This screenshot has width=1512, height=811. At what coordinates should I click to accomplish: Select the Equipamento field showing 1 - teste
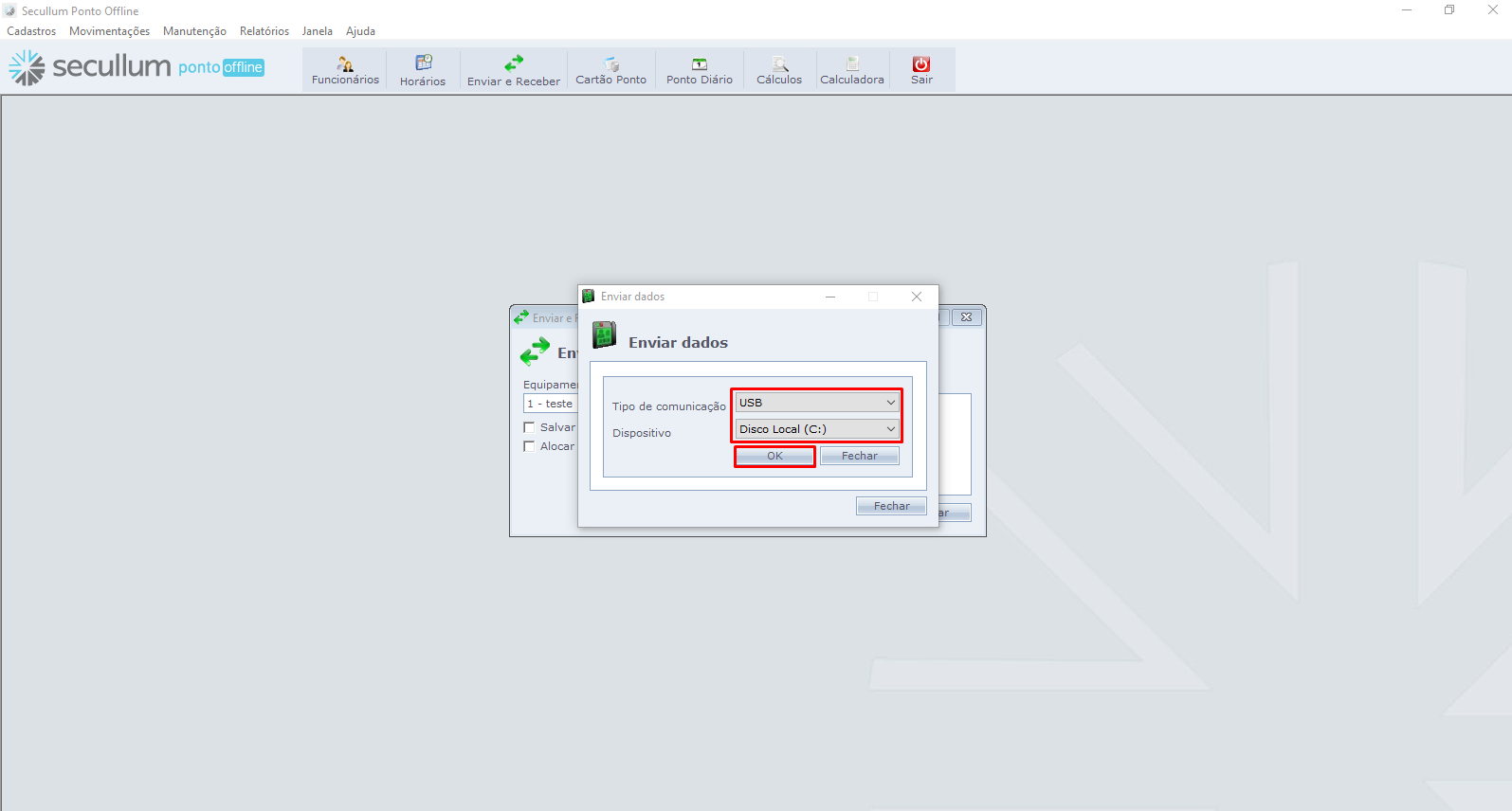[x=551, y=404]
